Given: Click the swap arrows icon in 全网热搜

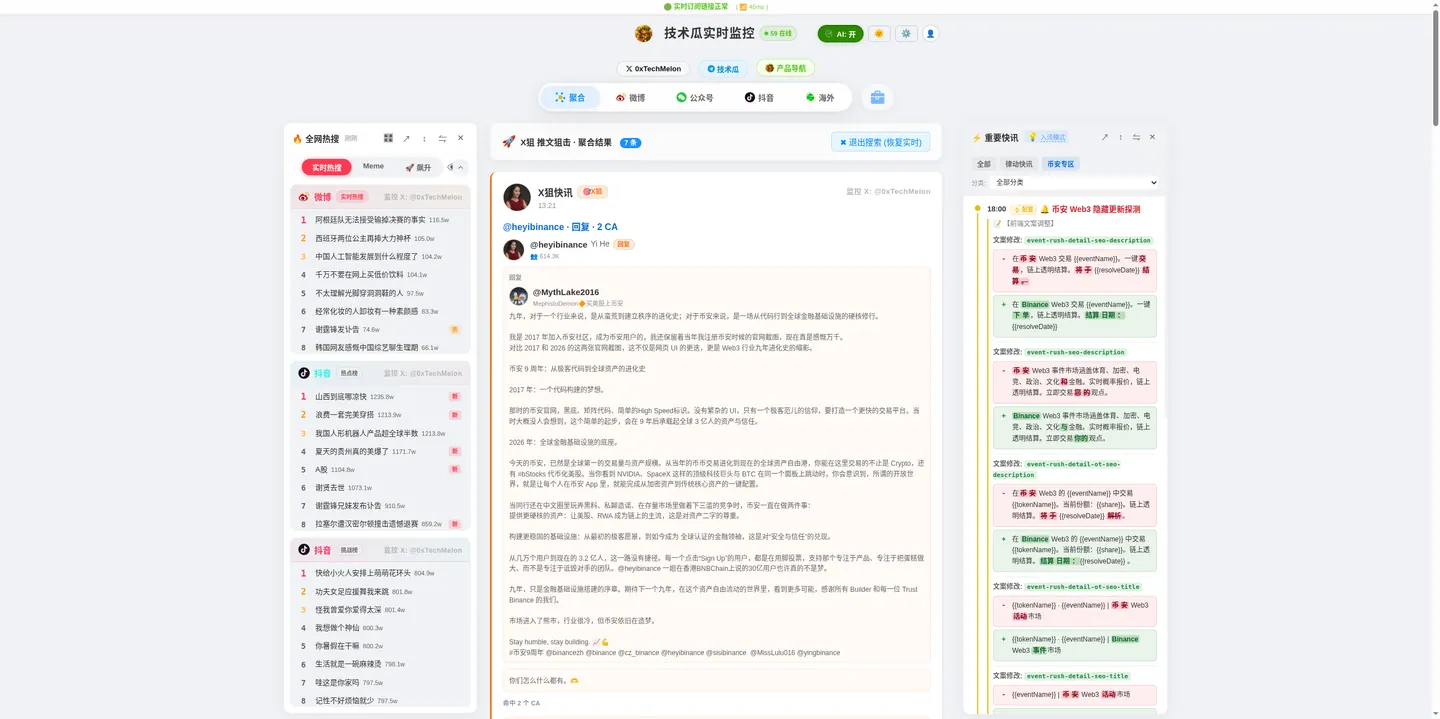Looking at the screenshot, I should click(x=442, y=138).
